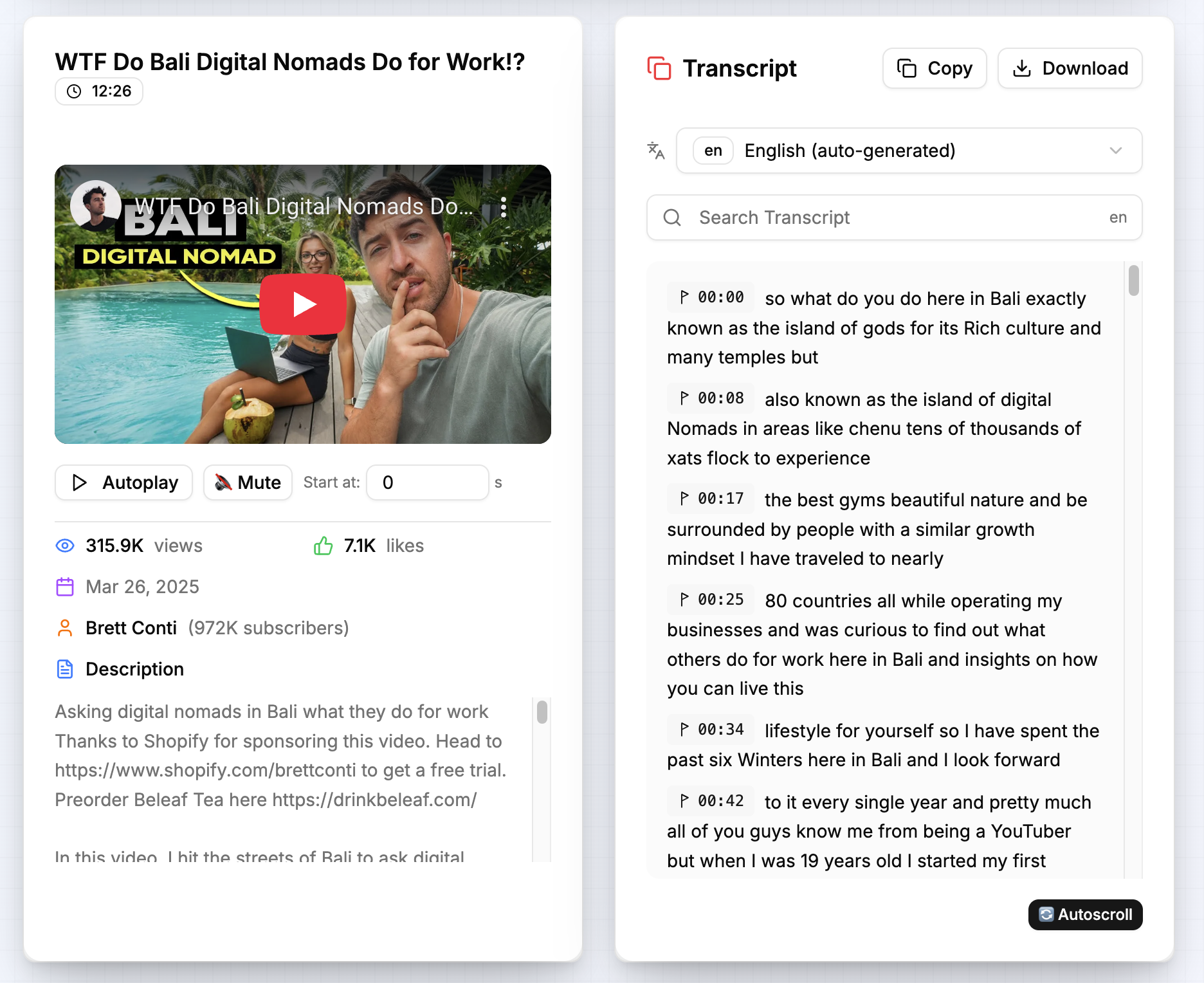Toggle the Autoscroll button
This screenshot has width=1204, height=983.
click(1086, 915)
